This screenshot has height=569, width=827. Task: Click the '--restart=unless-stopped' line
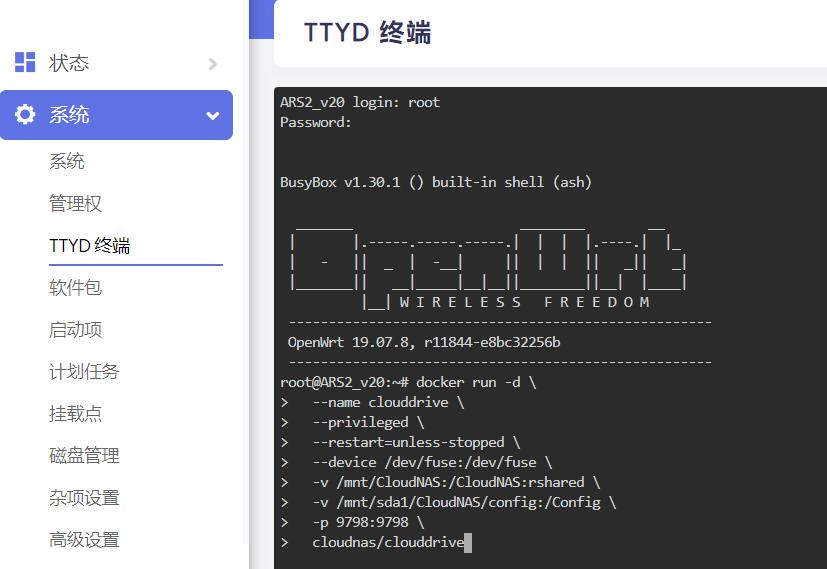pyautogui.click(x=416, y=442)
